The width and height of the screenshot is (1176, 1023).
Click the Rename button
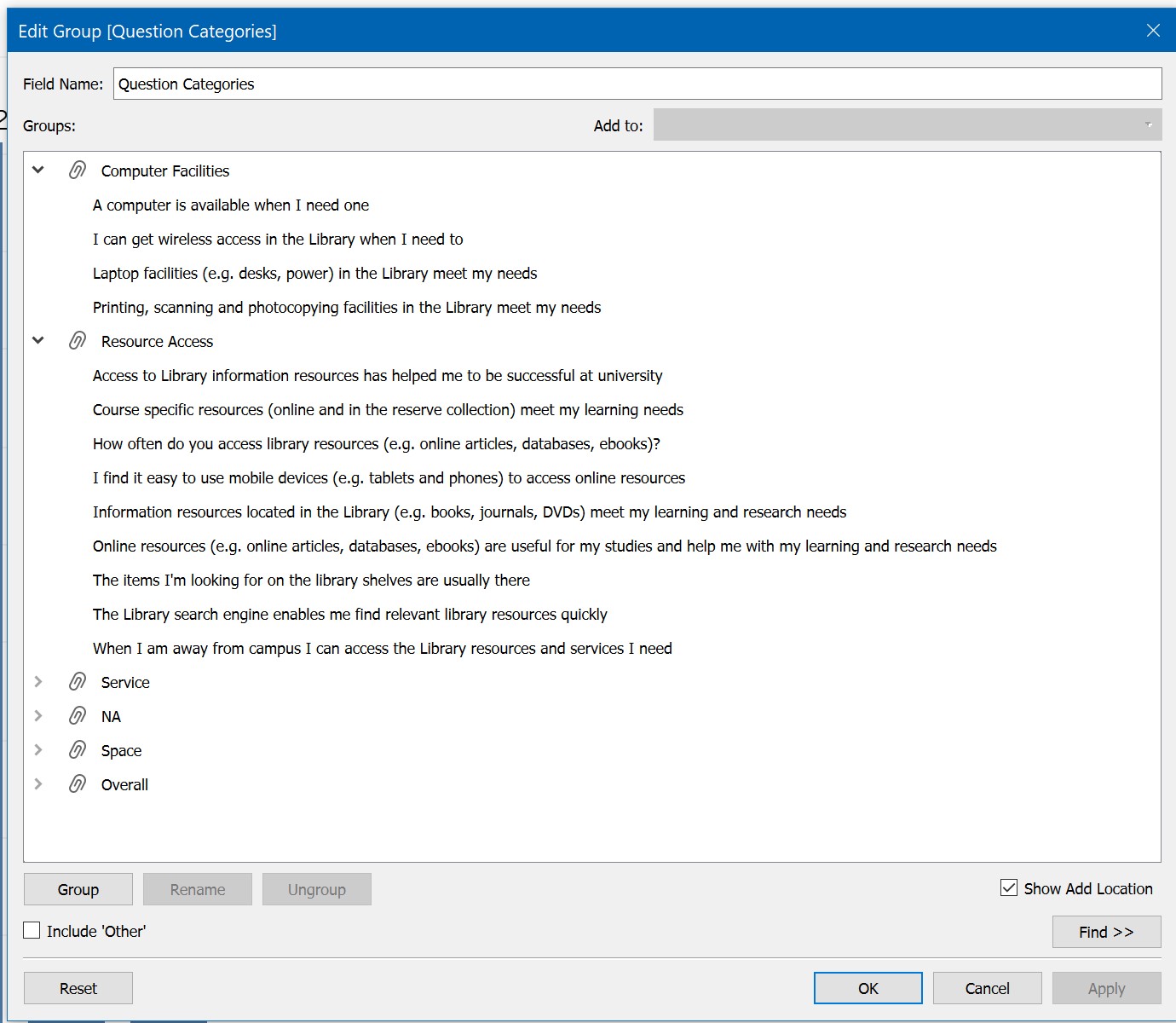(198, 889)
